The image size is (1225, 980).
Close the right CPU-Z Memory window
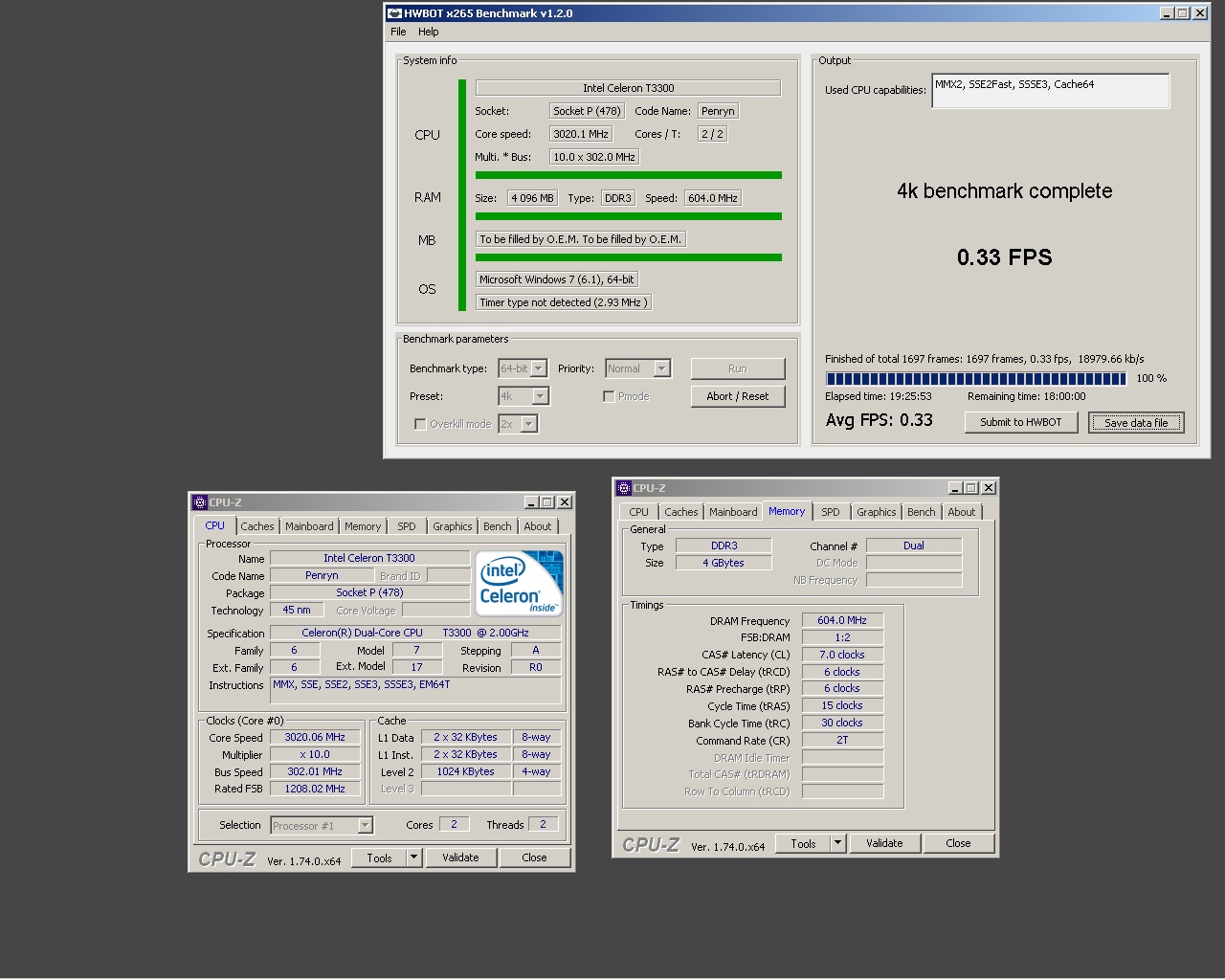tap(989, 488)
